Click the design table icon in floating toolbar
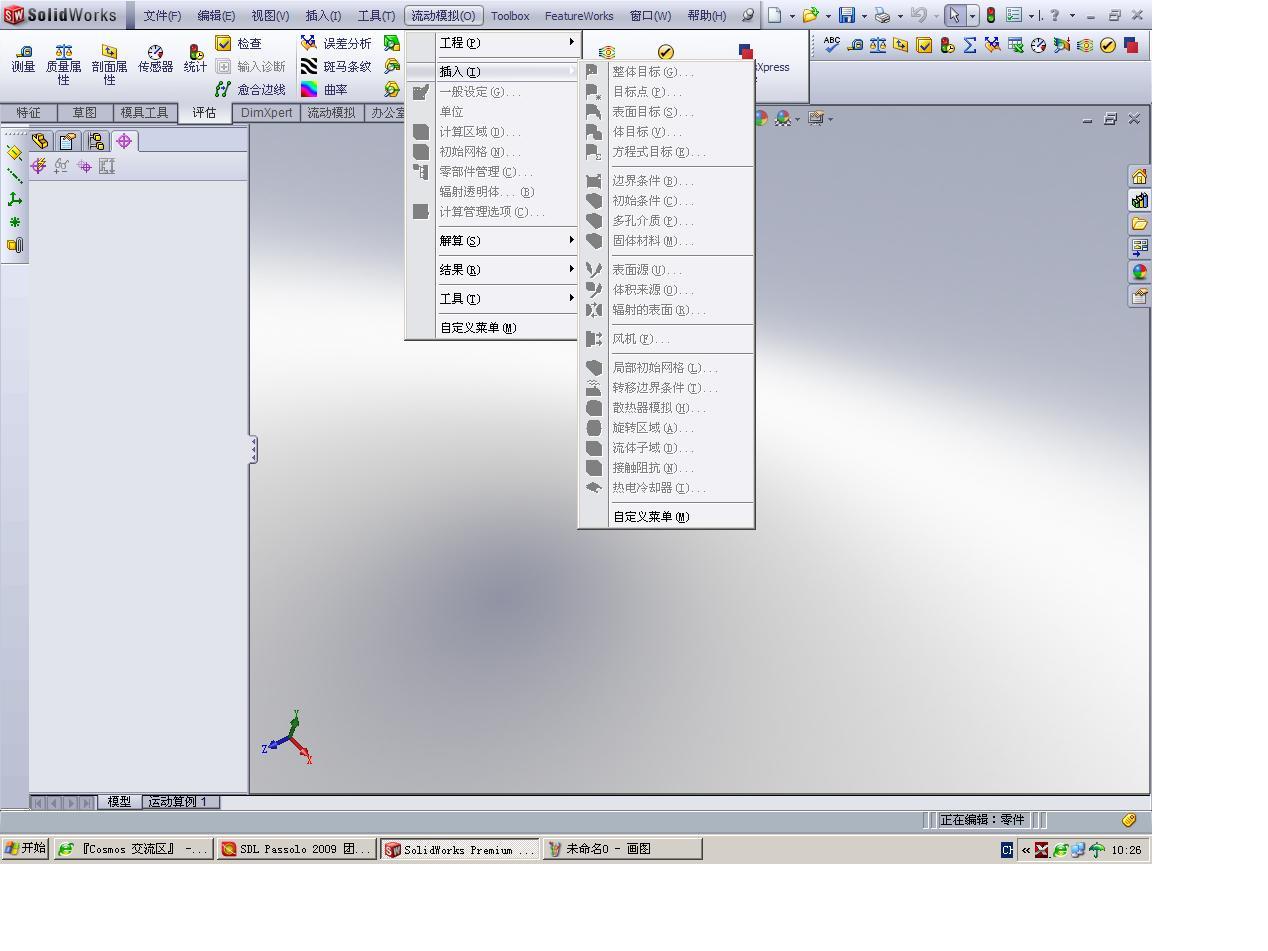 (x=1015, y=45)
